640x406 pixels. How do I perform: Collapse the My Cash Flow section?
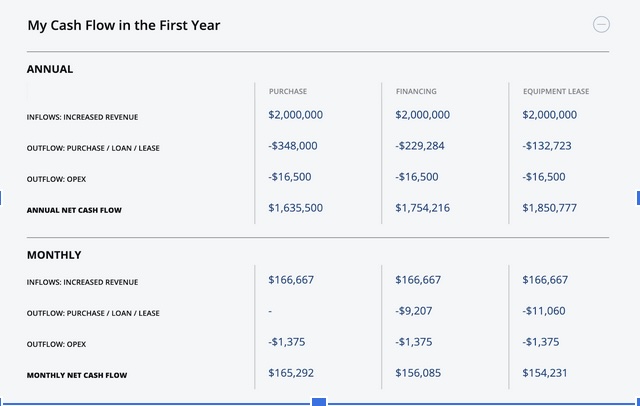tap(601, 25)
